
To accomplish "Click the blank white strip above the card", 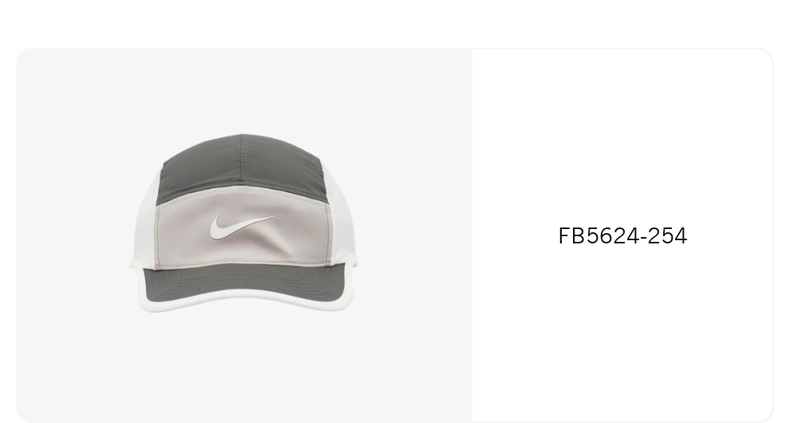I will click(x=395, y=23).
